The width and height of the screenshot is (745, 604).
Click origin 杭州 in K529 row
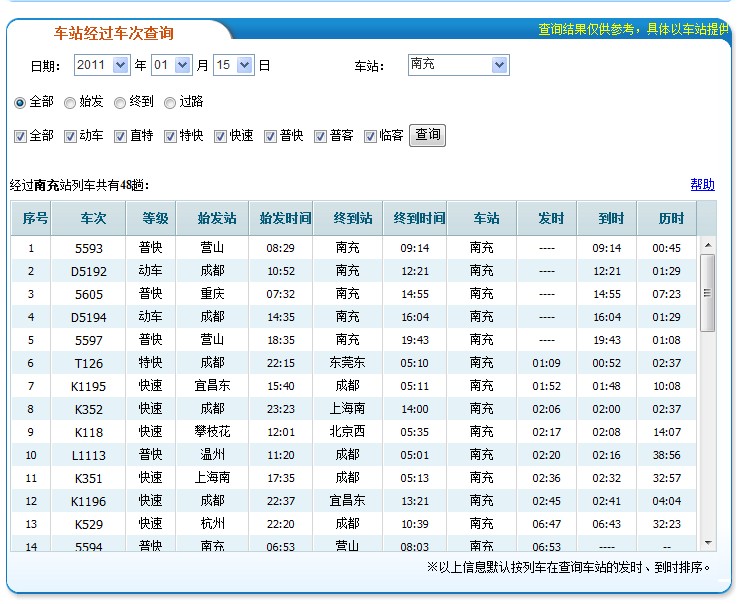(x=212, y=523)
